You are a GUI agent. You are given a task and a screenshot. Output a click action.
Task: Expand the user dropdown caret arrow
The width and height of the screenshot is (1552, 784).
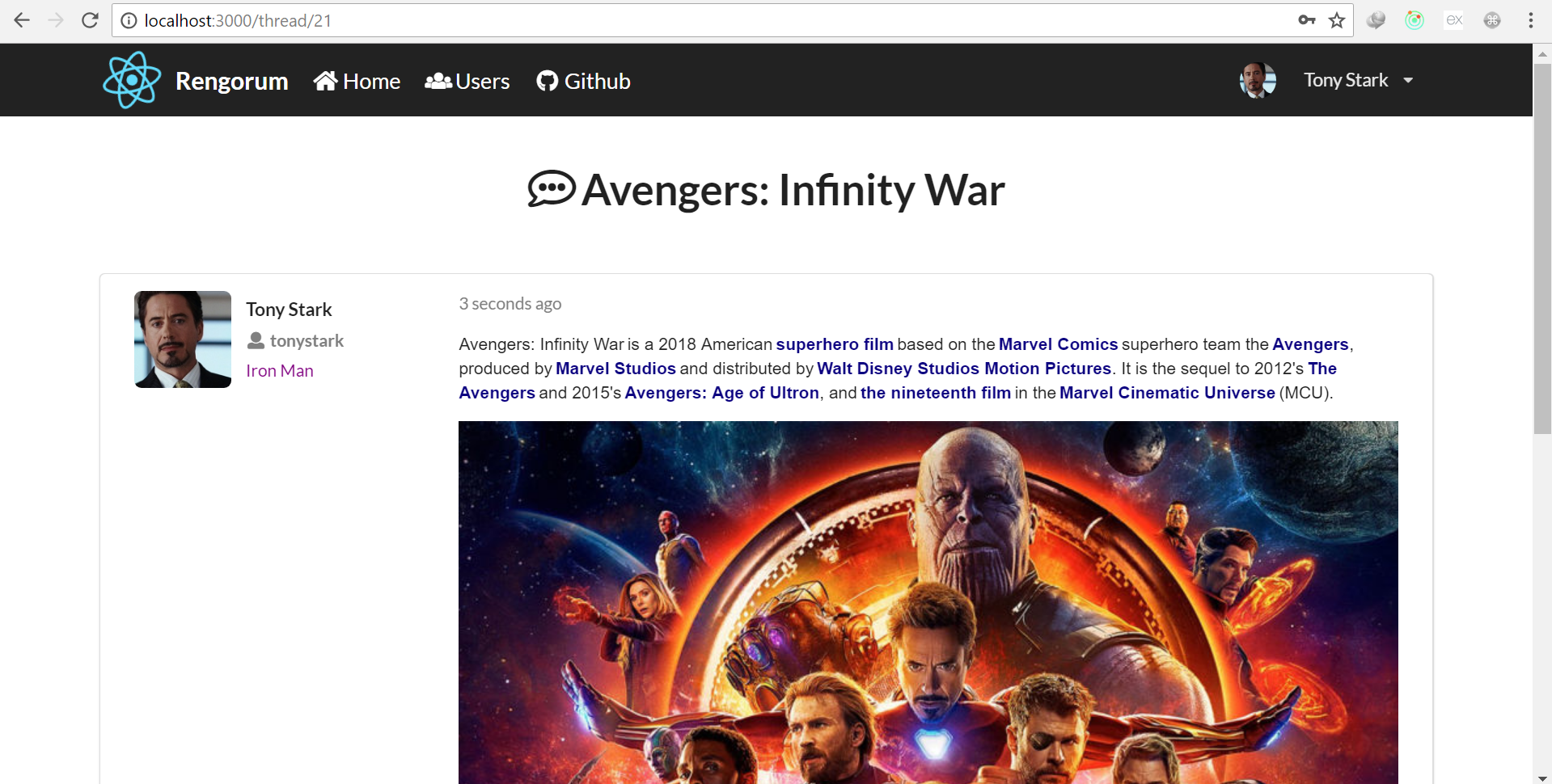[1408, 80]
